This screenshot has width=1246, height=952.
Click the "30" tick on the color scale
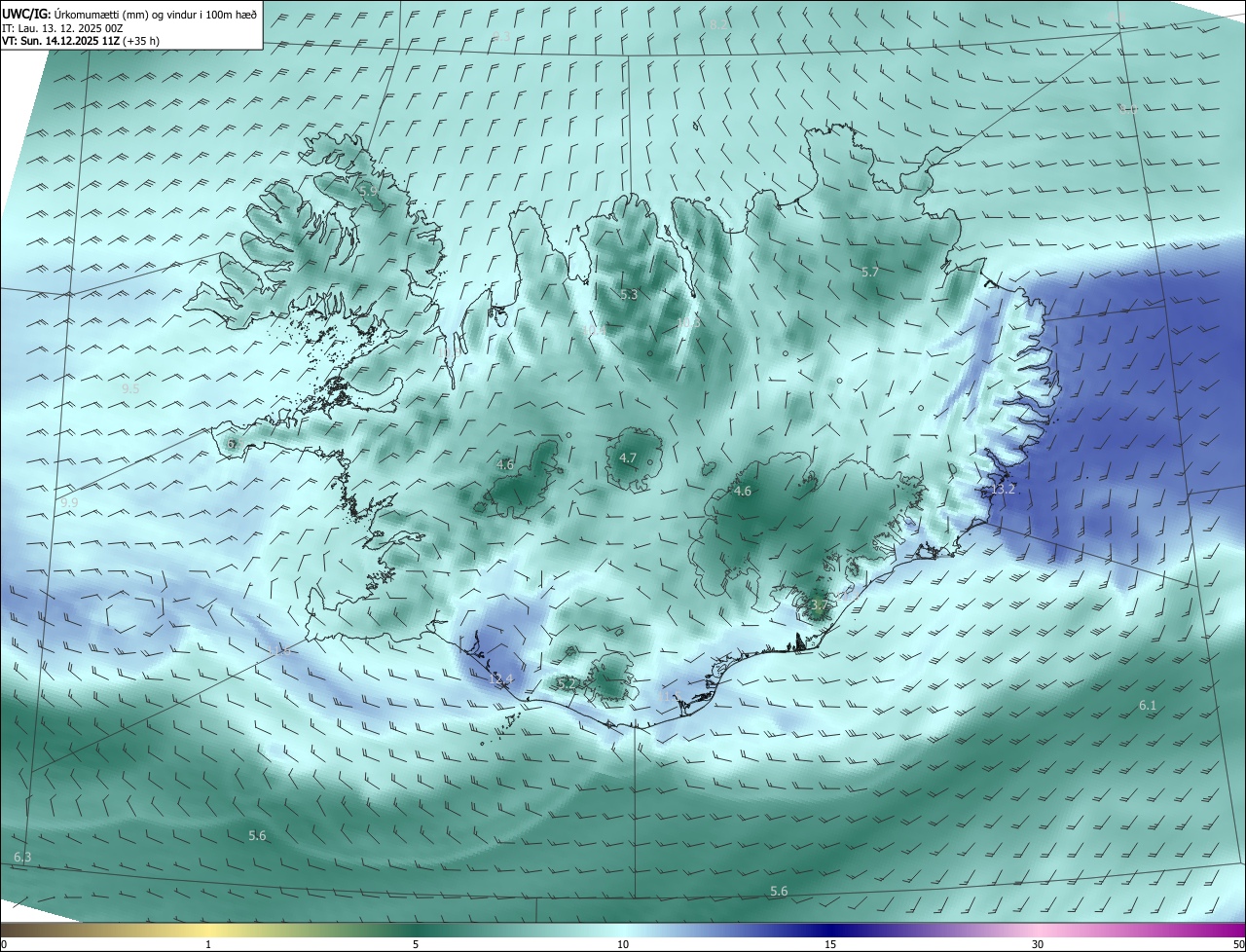[1038, 945]
